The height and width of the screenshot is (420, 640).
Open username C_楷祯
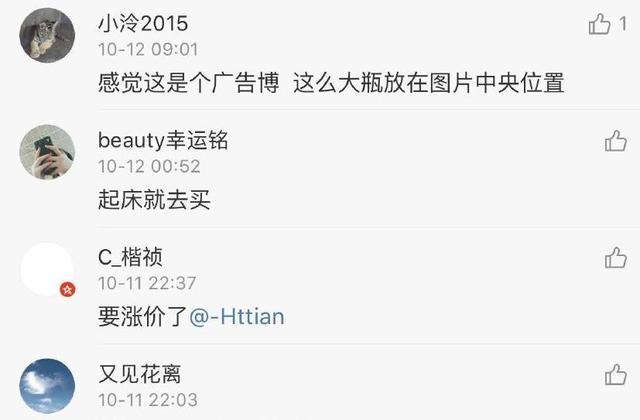[130, 258]
